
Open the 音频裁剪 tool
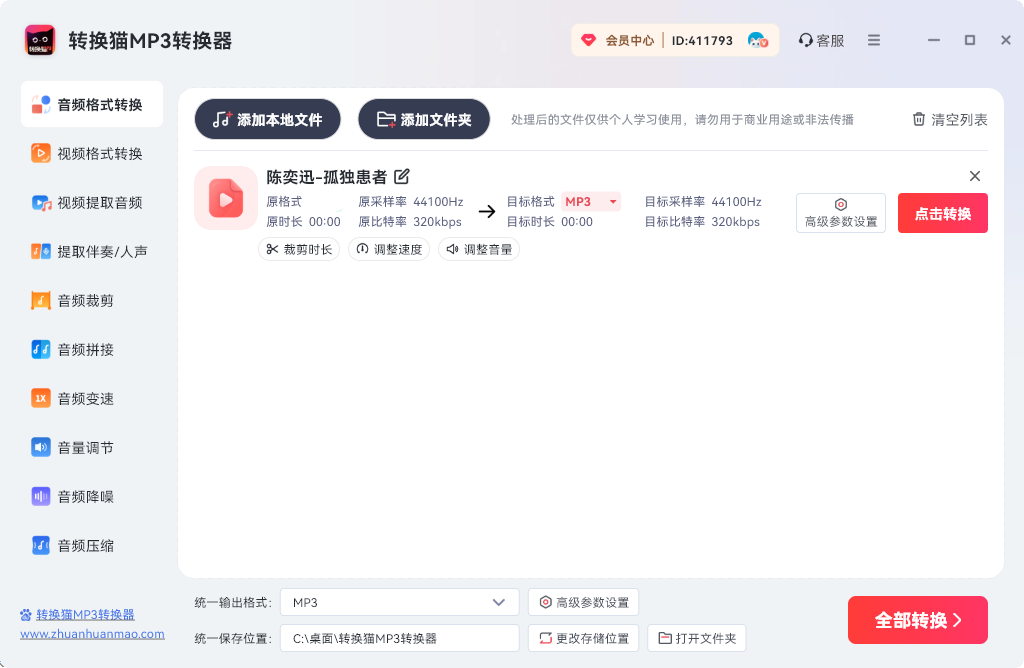tap(91, 300)
